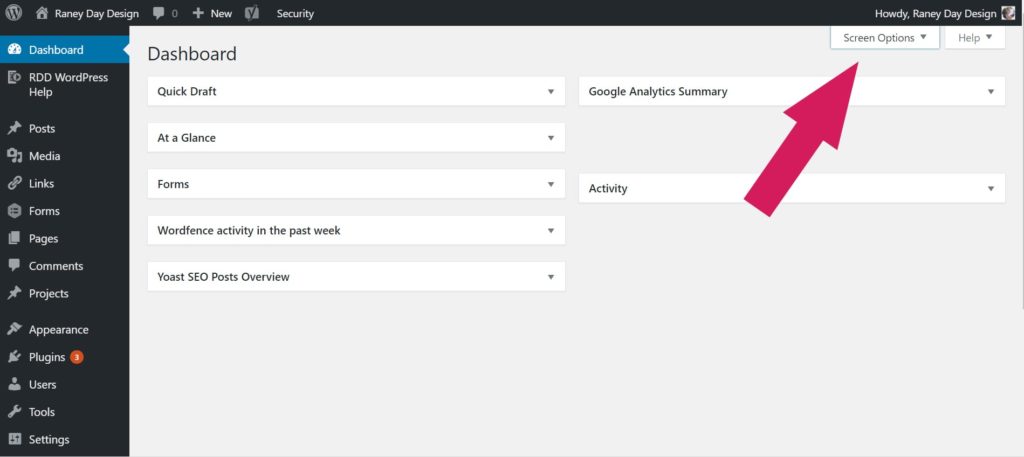Image resolution: width=1024 pixels, height=457 pixels.
Task: Expand Wordfence activity widget arrow
Action: (551, 230)
